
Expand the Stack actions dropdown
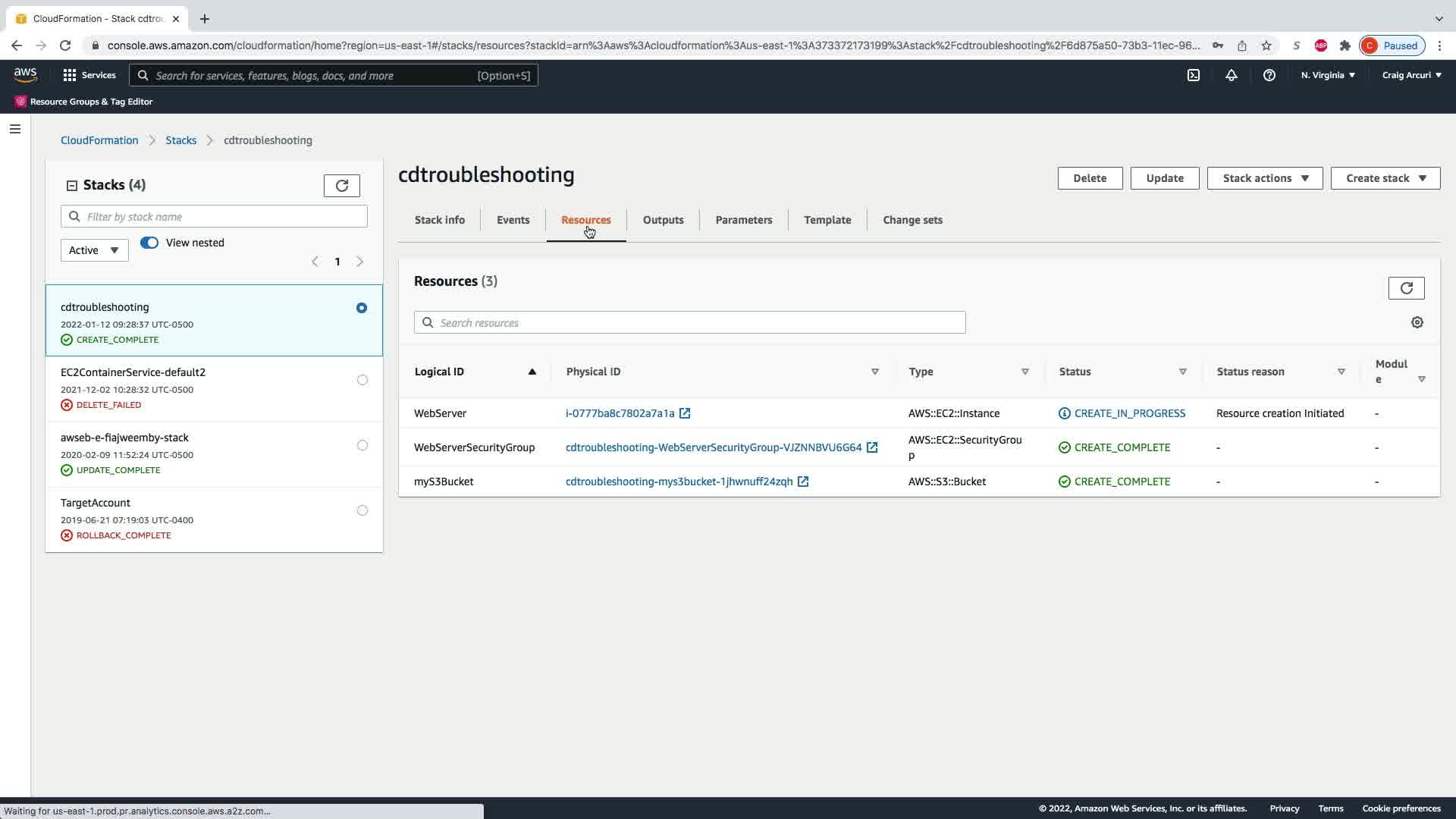pyautogui.click(x=1264, y=178)
